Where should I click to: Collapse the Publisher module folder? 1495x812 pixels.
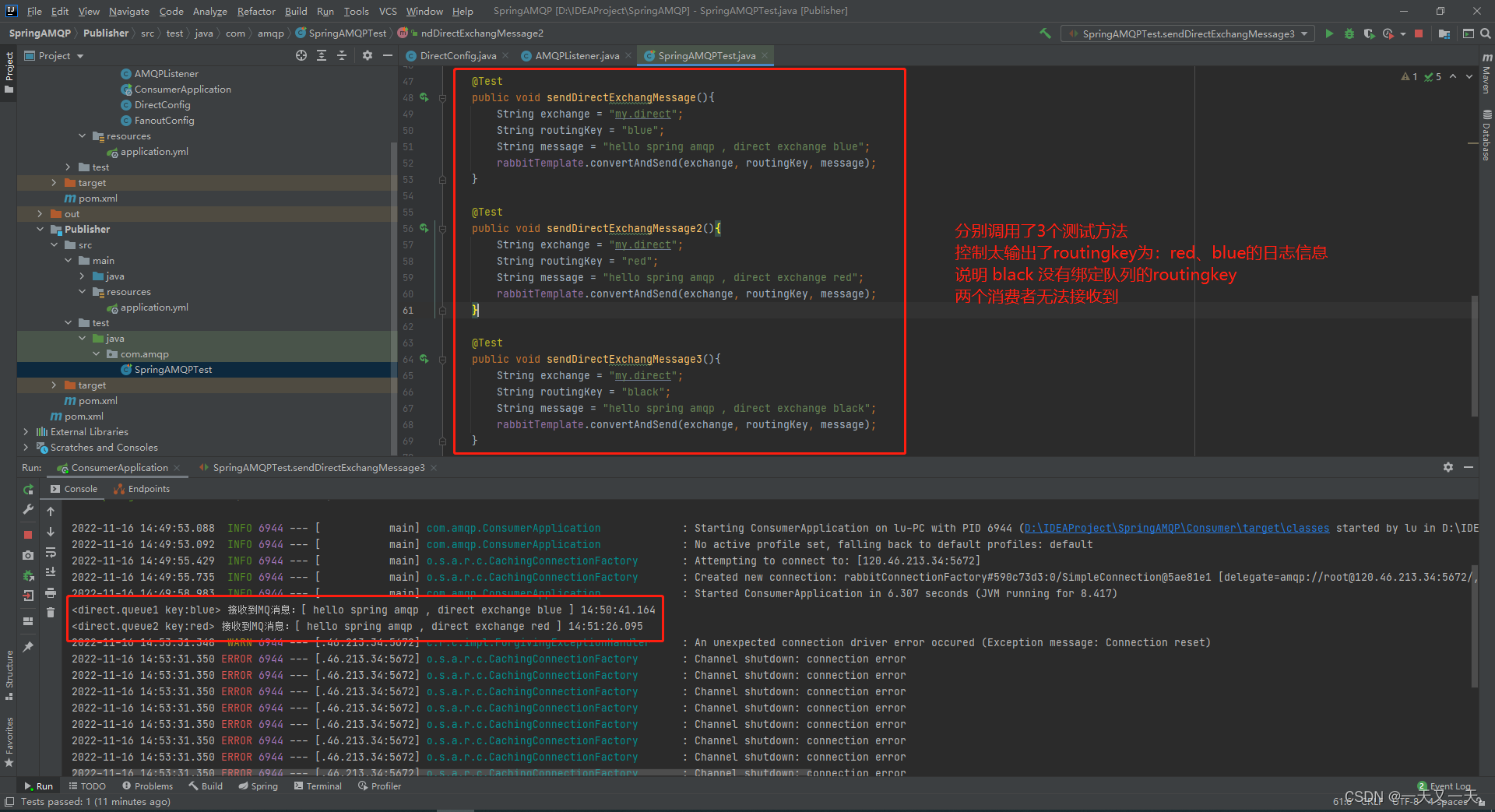[x=40, y=230]
